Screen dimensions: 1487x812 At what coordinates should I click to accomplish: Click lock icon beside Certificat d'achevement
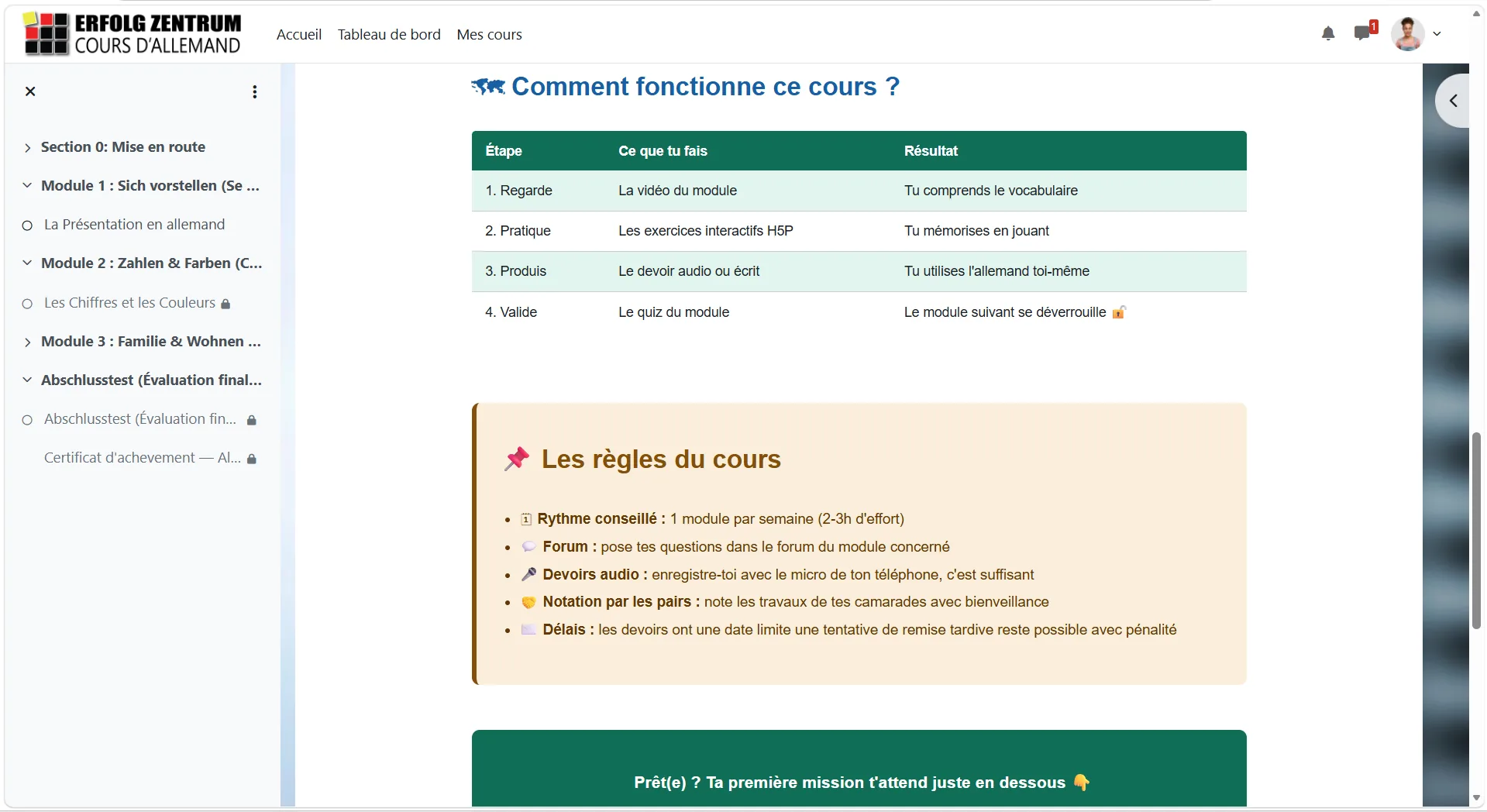(251, 459)
